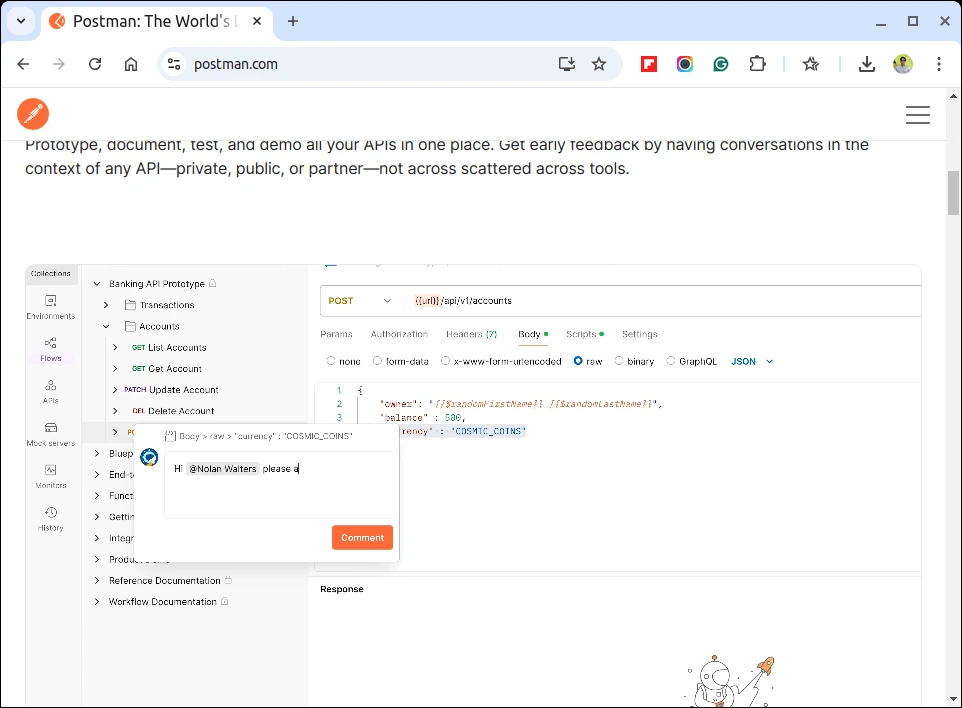Expand the Update Account request

115,390
